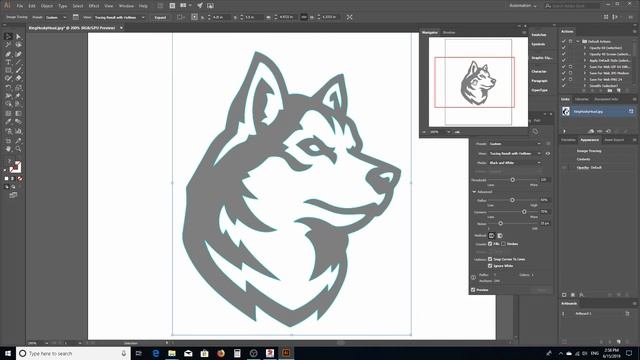This screenshot has width=640, height=360.
Task: Select the Eraser tool
Action: click(18, 79)
